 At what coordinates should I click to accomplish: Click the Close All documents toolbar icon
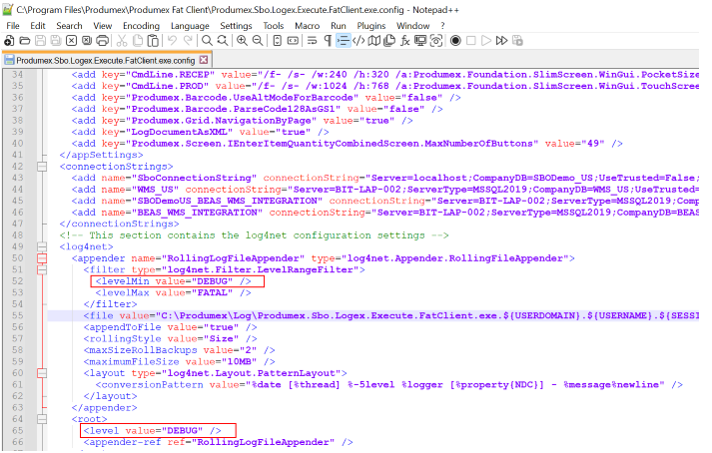tap(87, 41)
